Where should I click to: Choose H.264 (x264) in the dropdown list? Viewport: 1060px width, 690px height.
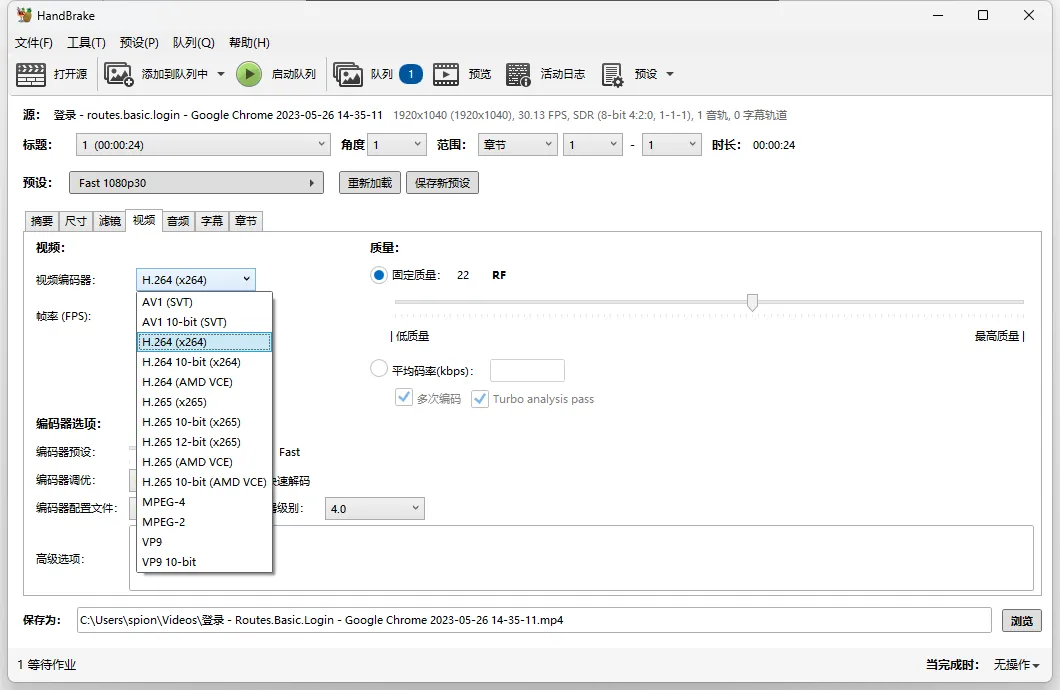[204, 342]
